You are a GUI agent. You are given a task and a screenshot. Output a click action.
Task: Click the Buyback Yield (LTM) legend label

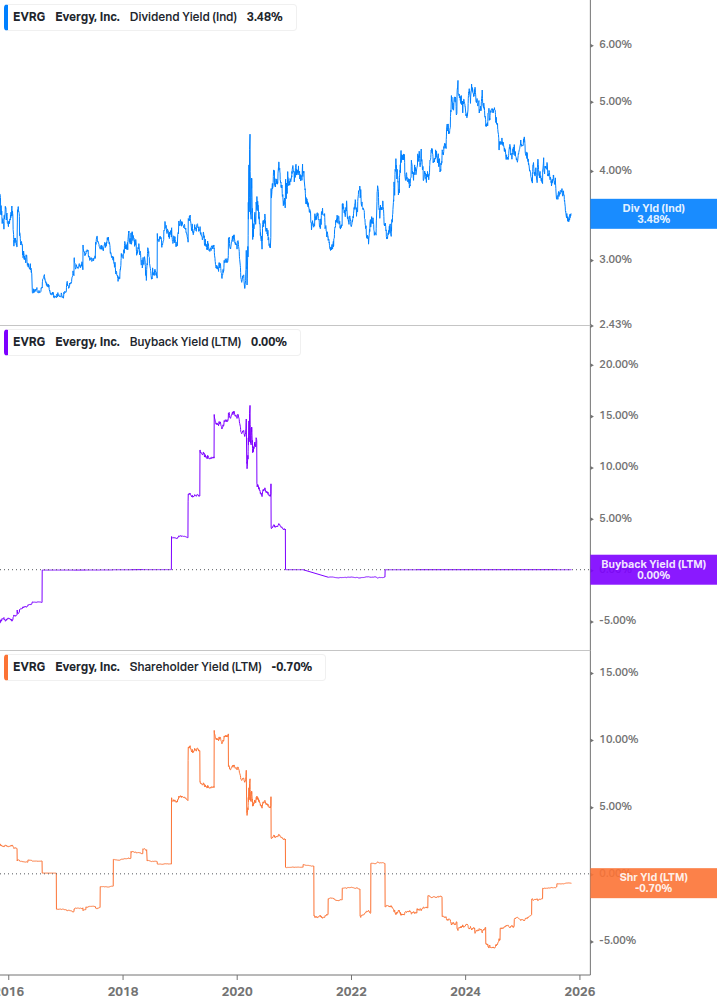[185, 342]
